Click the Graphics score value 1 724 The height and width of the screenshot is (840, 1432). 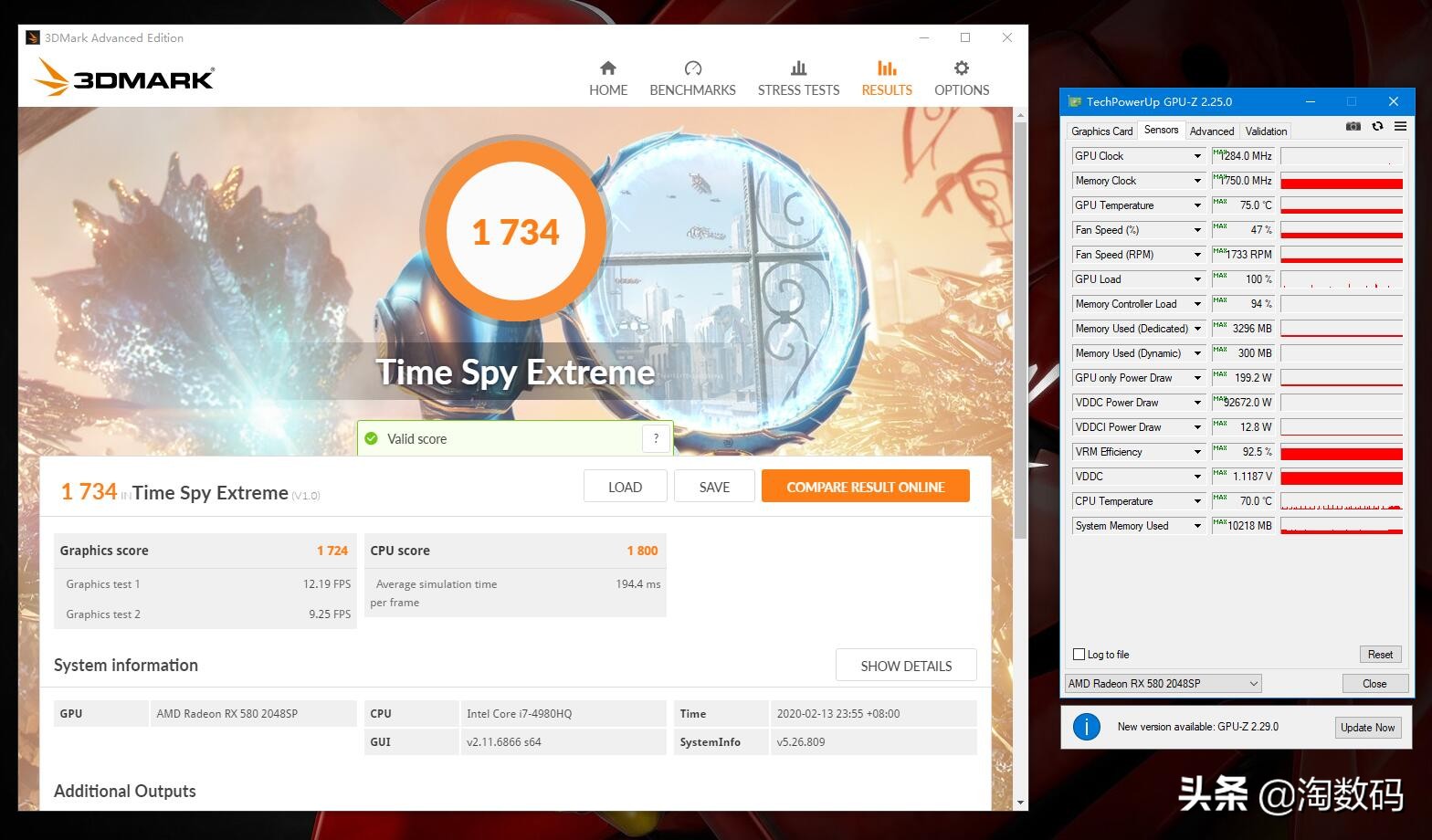coord(332,551)
